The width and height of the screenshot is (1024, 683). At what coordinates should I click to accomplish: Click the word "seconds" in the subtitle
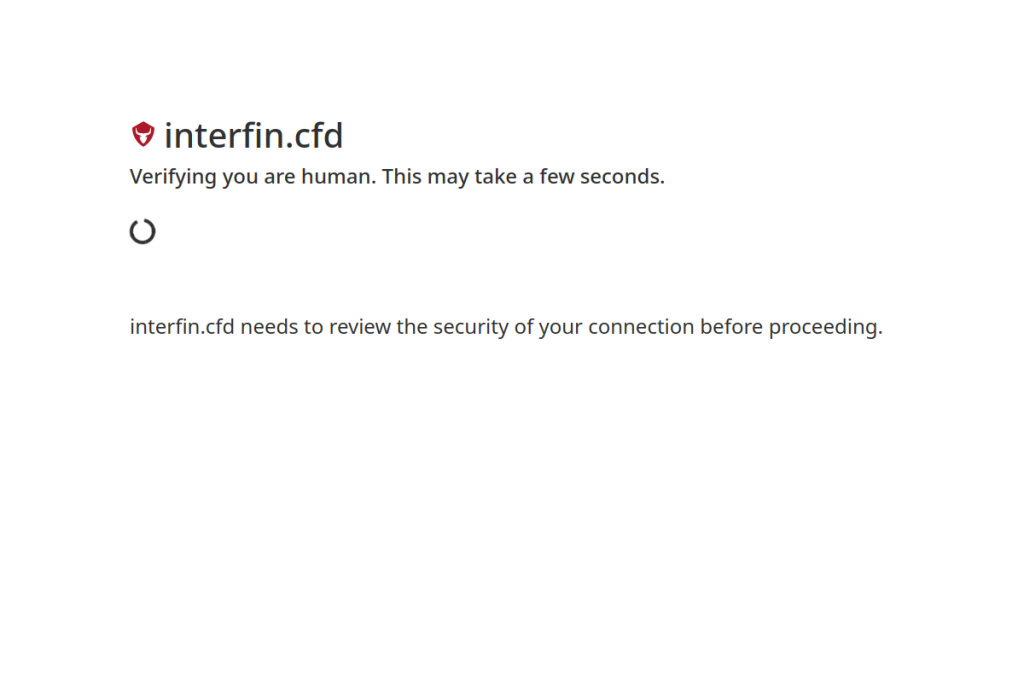click(x=622, y=177)
